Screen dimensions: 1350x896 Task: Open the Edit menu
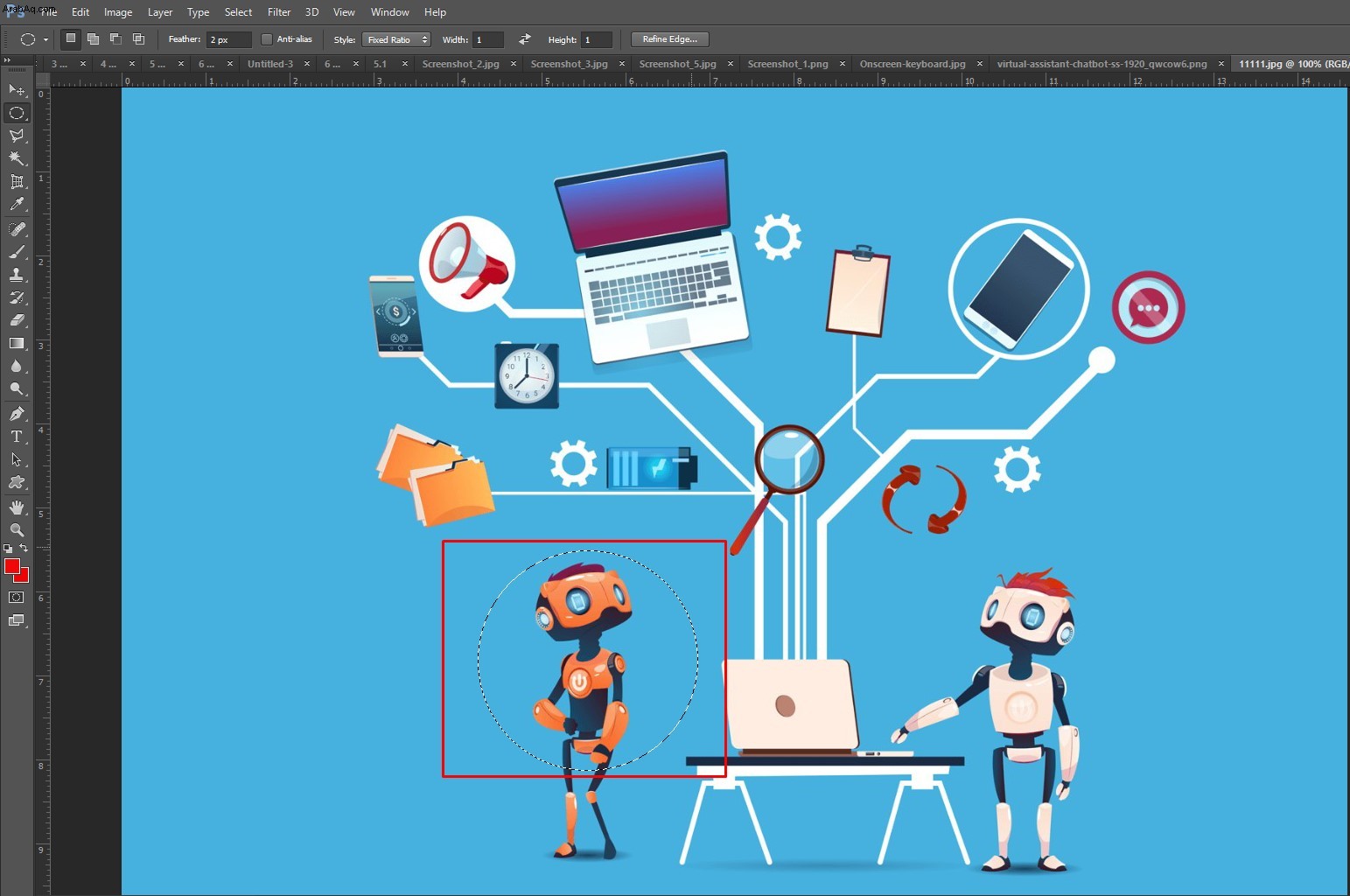tap(80, 12)
